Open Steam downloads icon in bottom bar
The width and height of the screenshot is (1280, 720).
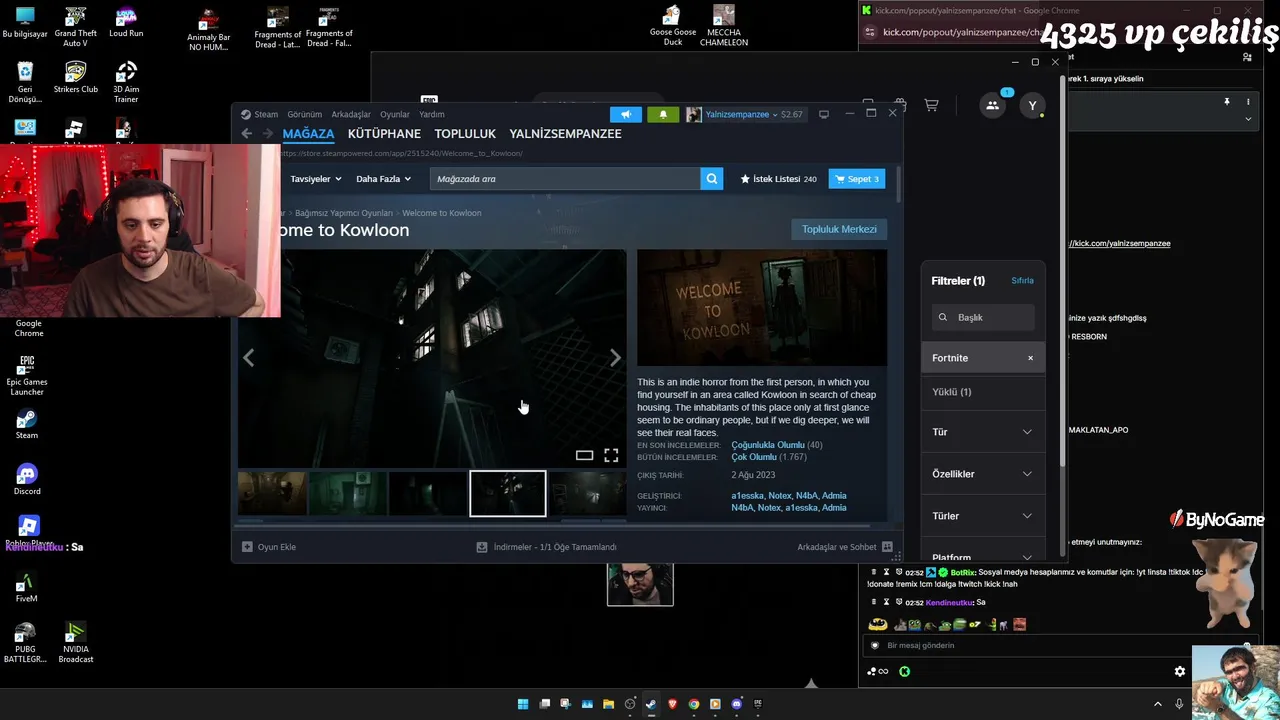(482, 547)
